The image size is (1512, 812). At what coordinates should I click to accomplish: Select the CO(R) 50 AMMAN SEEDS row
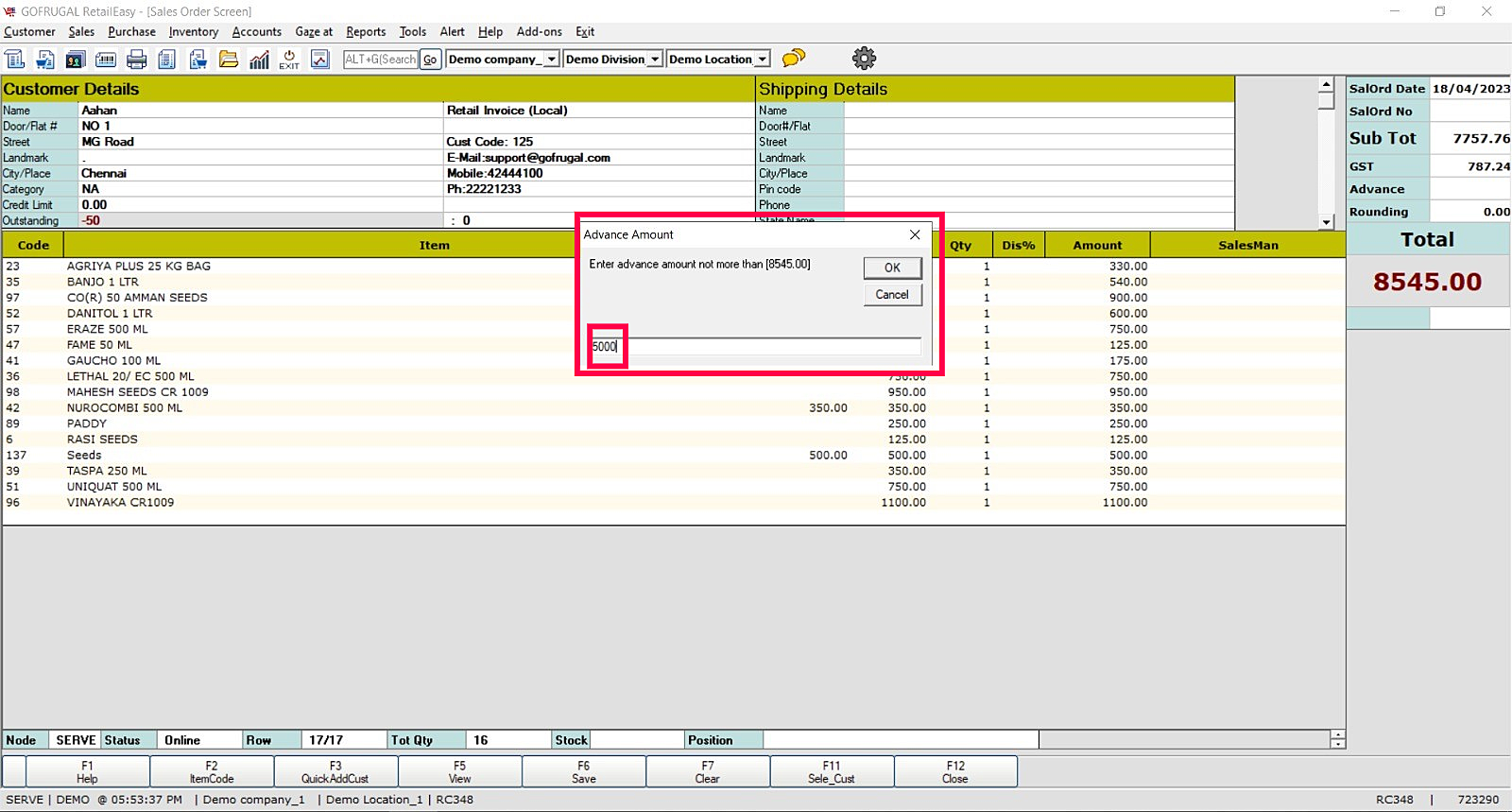674,298
